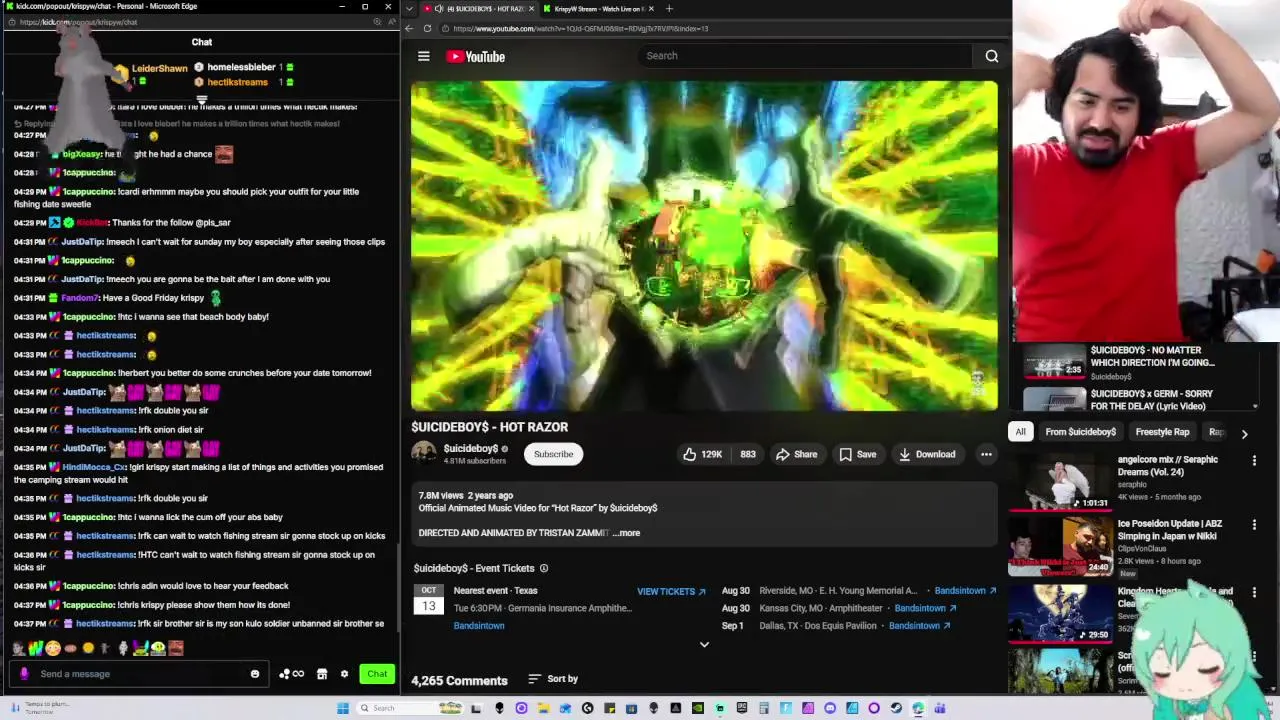Open the YouTube hamburger guide menu

click(424, 56)
